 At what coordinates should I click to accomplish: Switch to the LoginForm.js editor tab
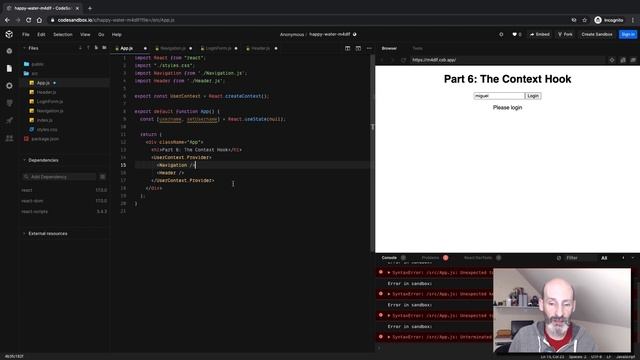coord(219,48)
